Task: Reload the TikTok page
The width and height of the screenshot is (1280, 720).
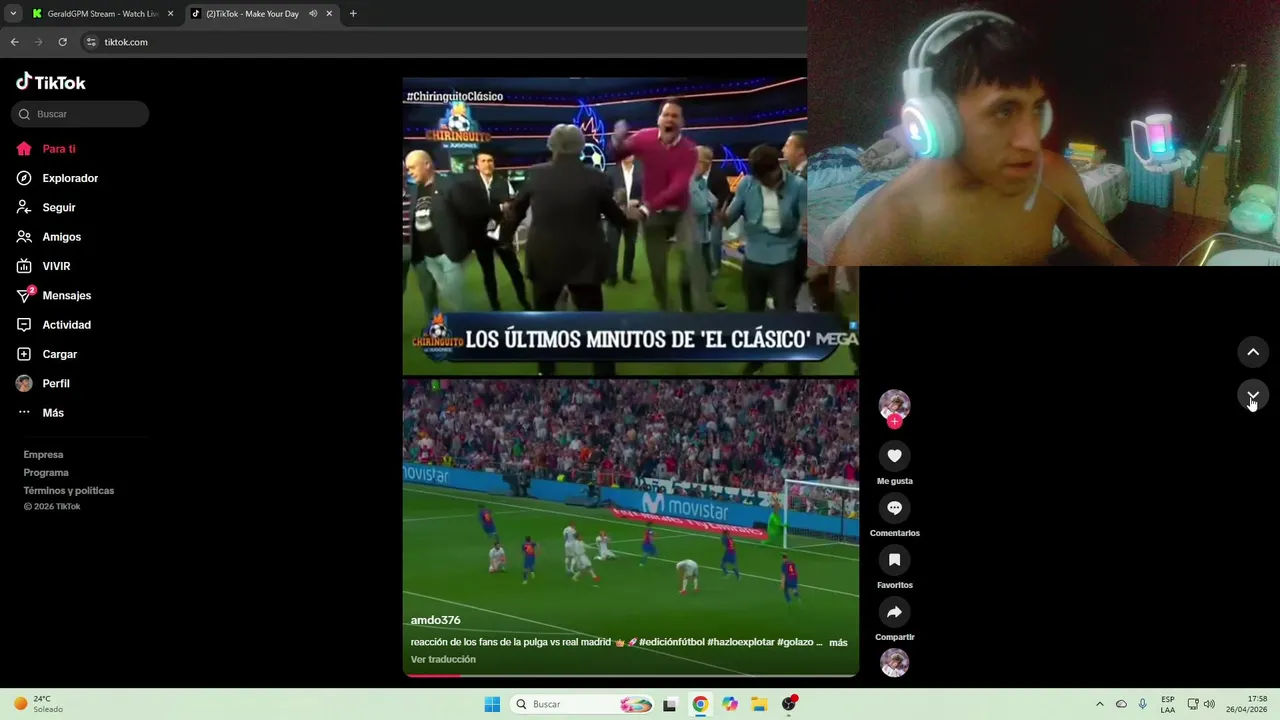Action: [62, 42]
